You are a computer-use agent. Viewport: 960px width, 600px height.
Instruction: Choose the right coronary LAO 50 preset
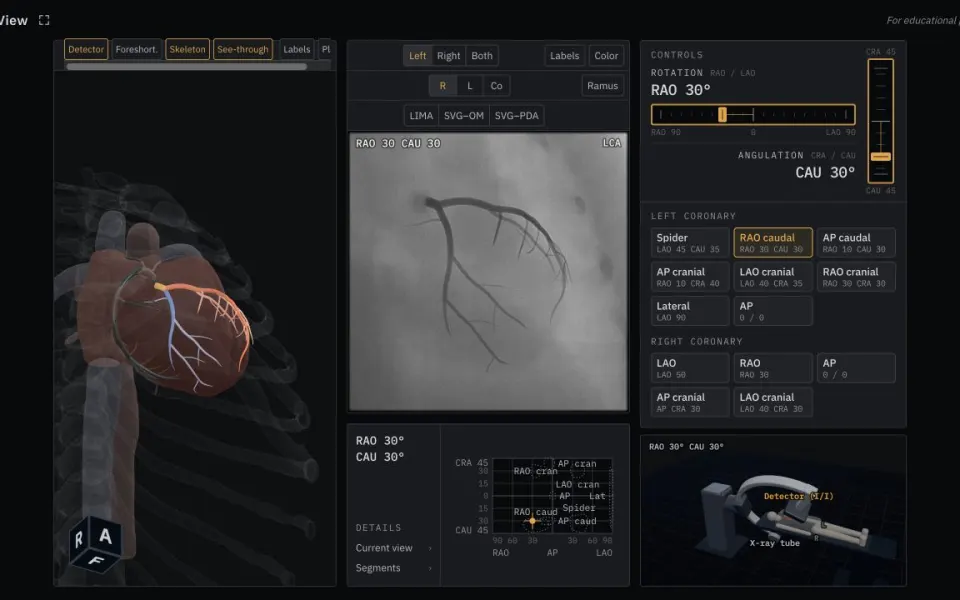(690, 368)
